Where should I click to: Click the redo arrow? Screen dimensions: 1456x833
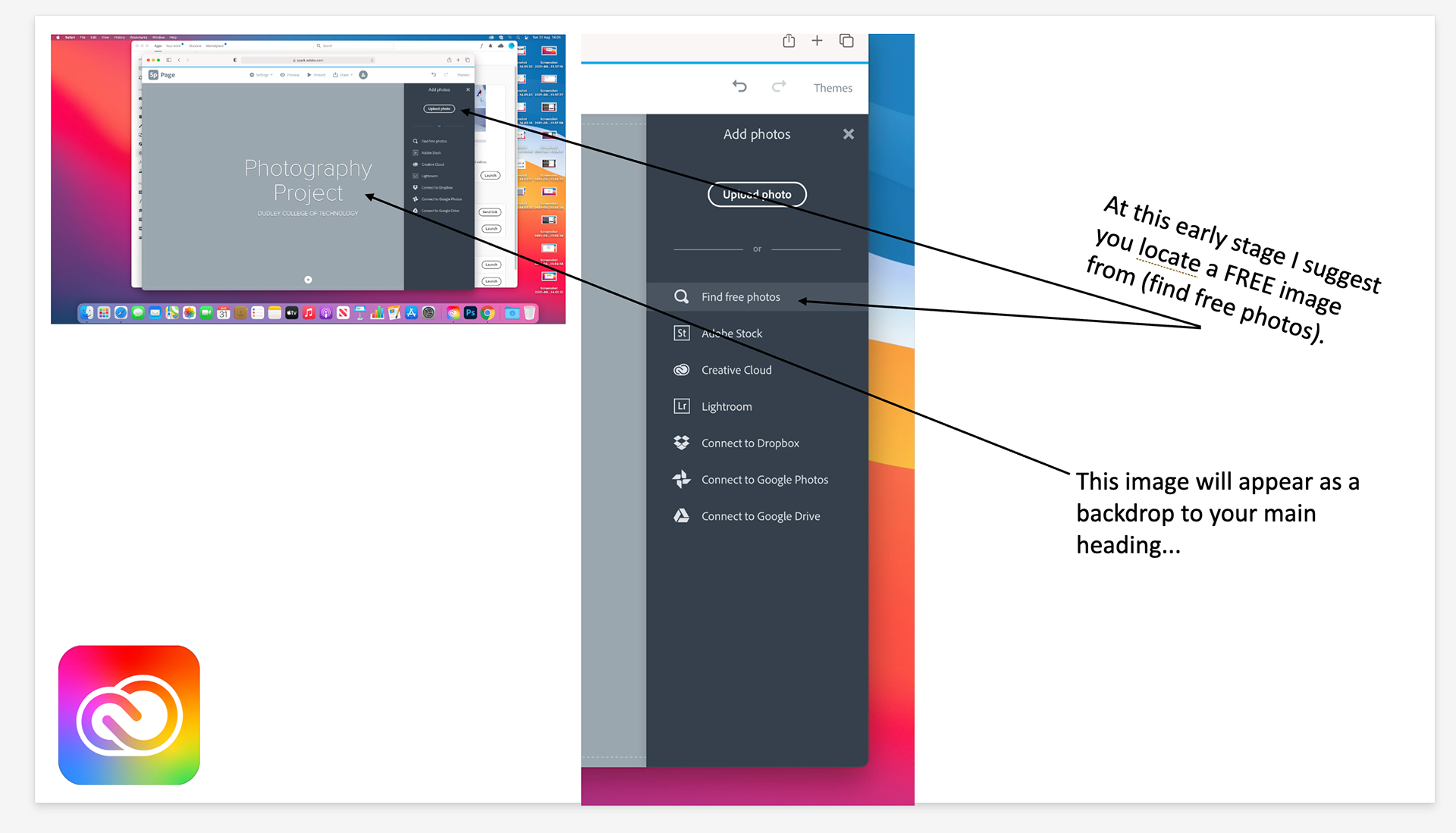point(779,86)
